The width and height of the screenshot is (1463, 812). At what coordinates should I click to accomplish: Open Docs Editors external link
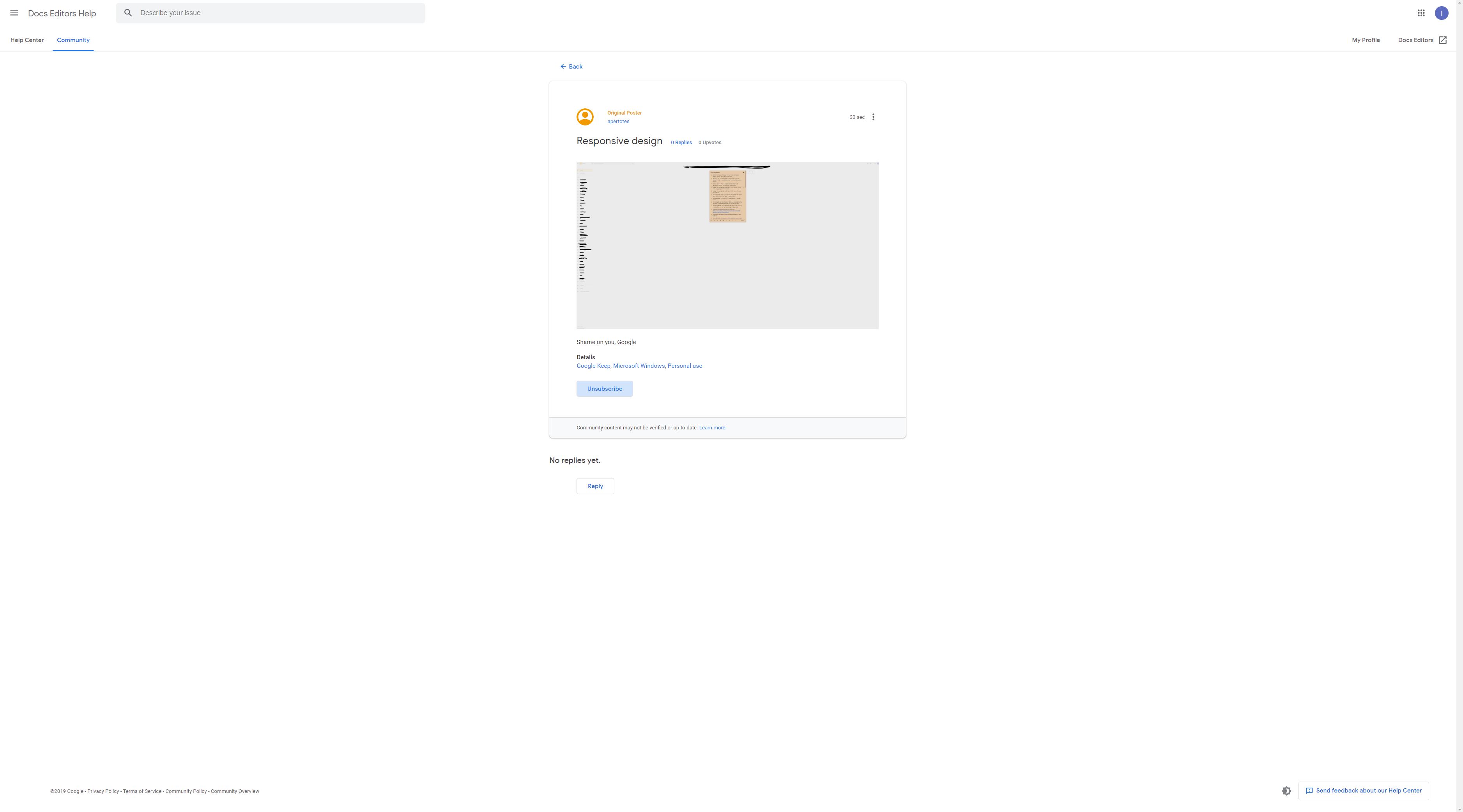tap(1422, 40)
